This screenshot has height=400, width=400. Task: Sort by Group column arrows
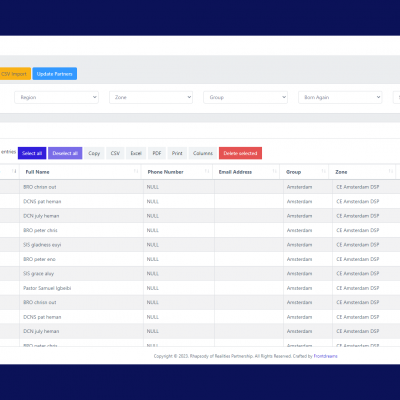323,171
